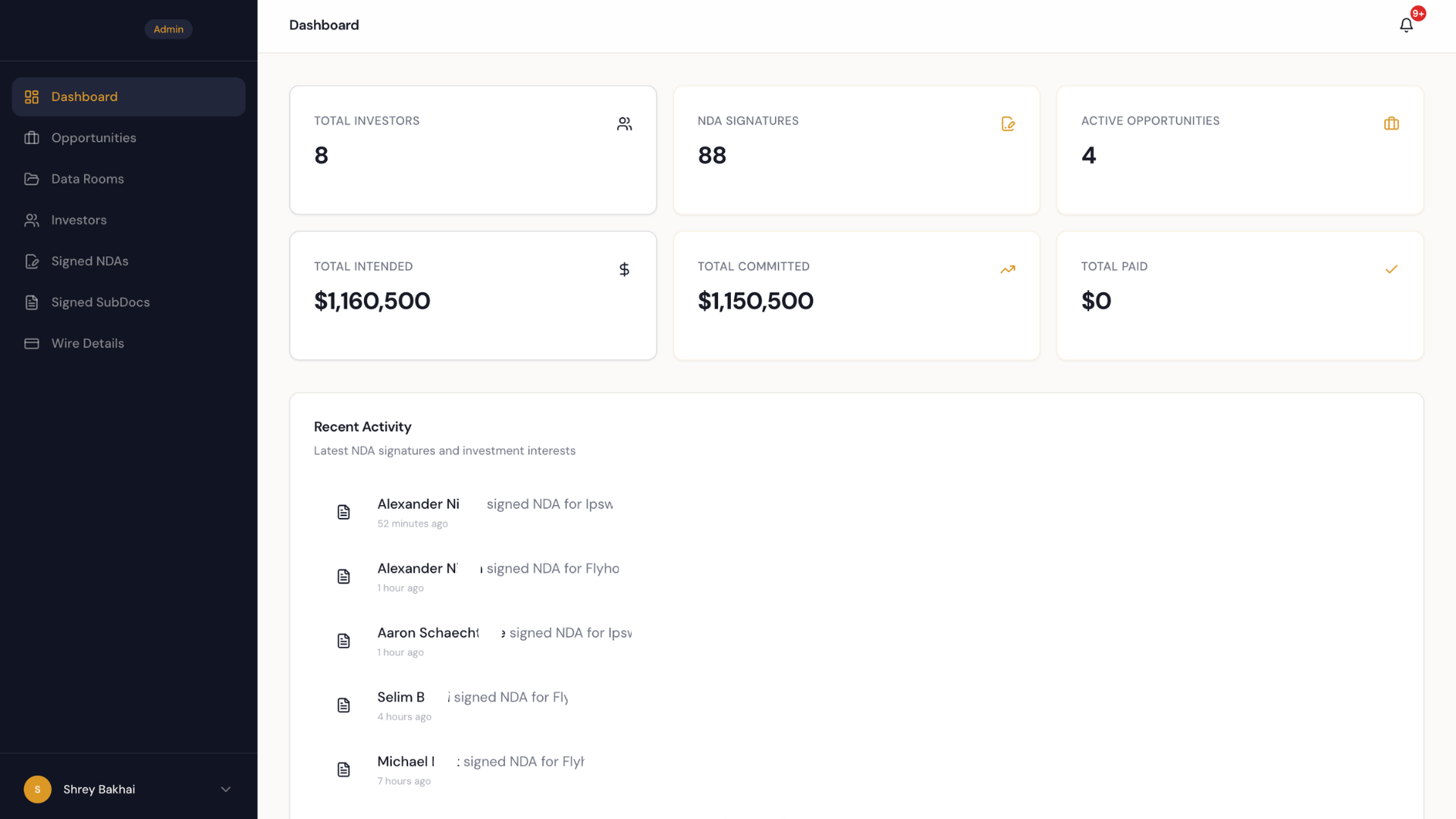Select the Investors people icon in sidebar
The height and width of the screenshot is (819, 1456).
(32, 220)
